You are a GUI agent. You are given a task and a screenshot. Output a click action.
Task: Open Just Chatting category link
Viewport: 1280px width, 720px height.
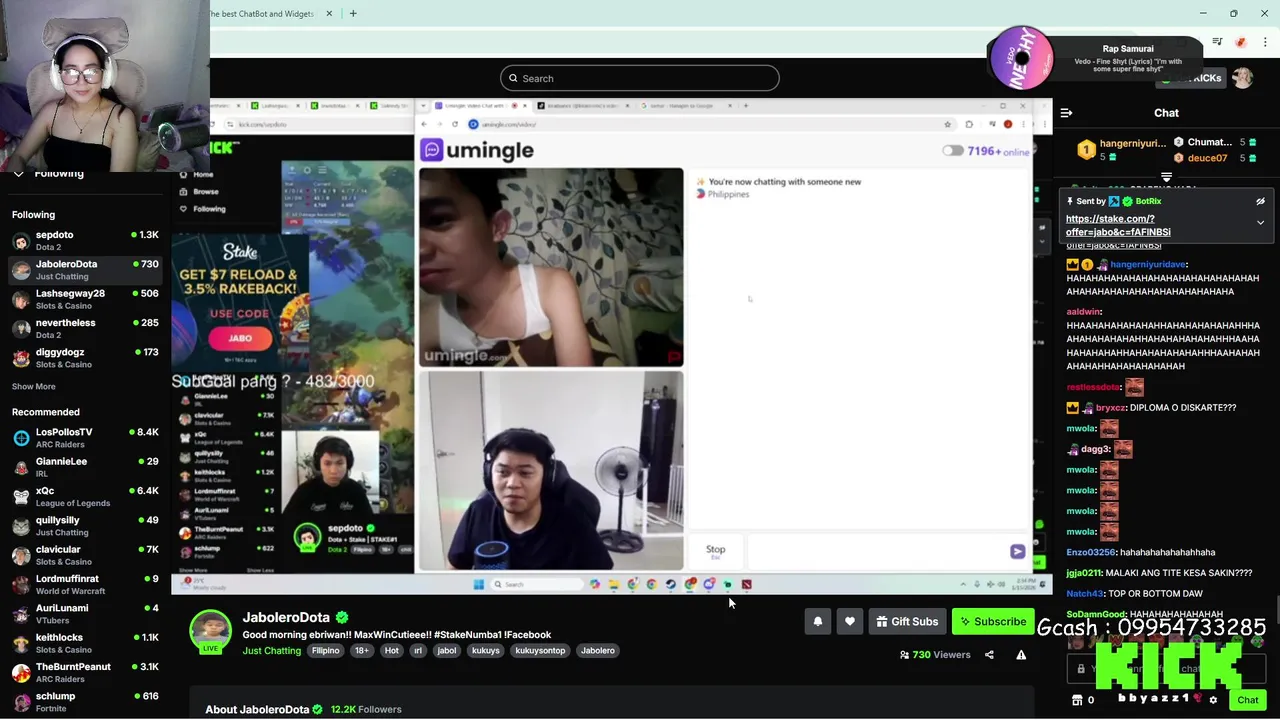click(x=271, y=651)
